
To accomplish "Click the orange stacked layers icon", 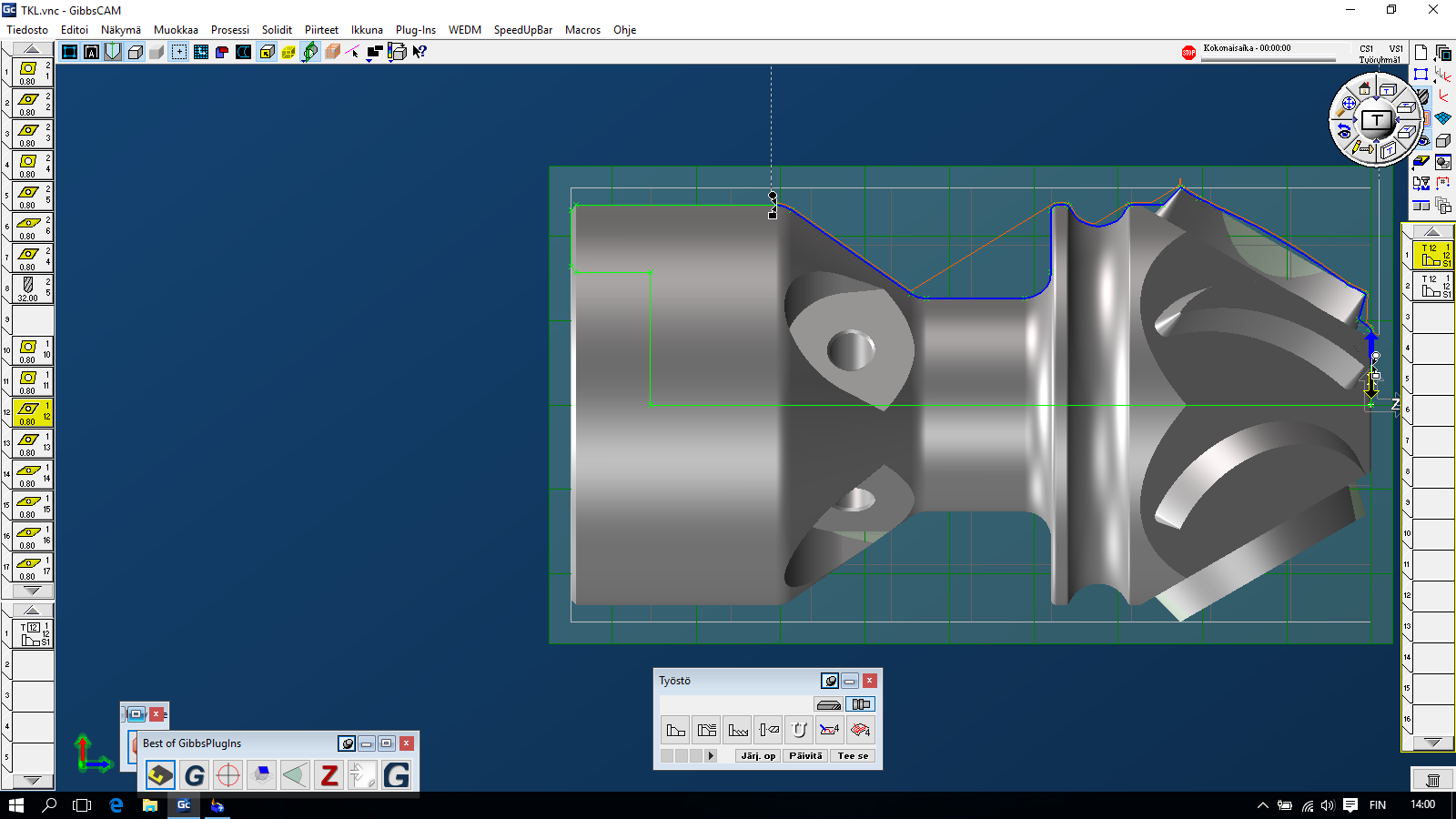I will 332,52.
